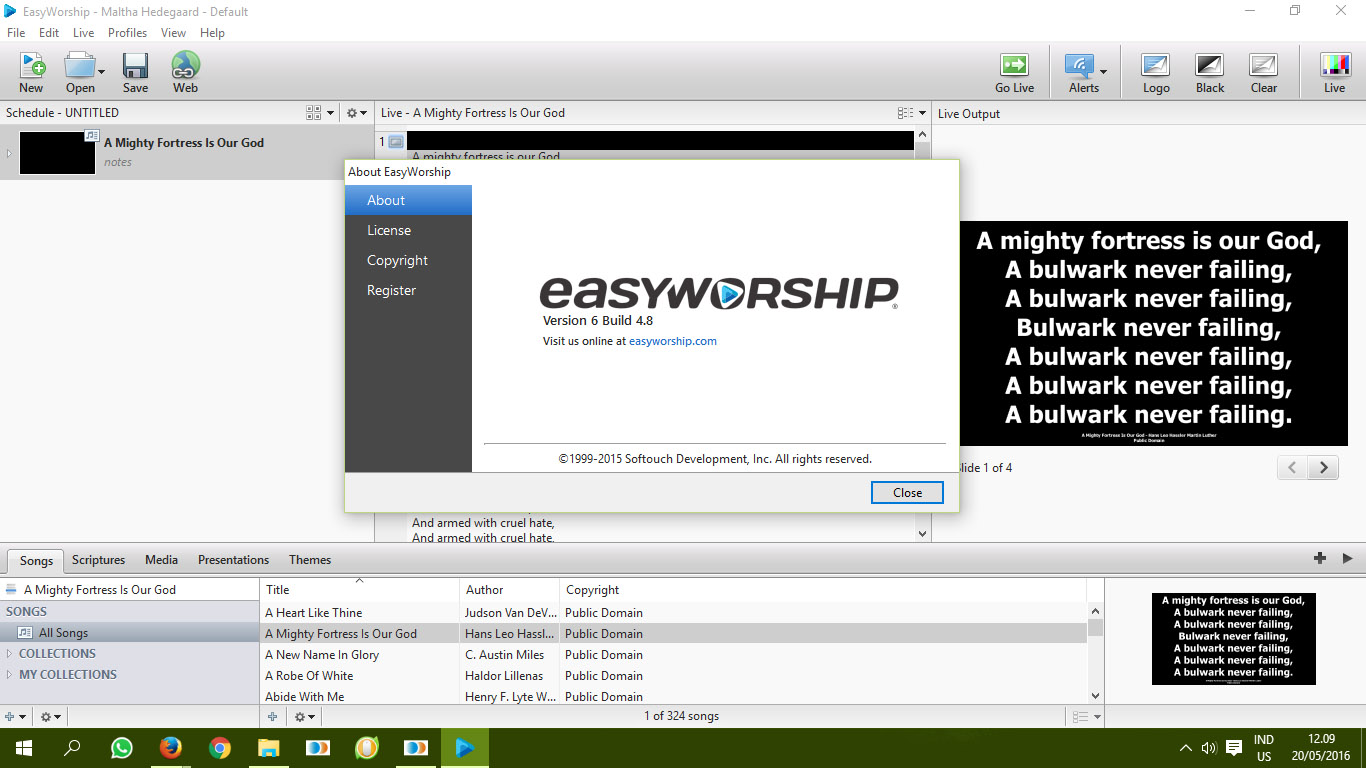1366x768 pixels.
Task: Open Chrome from the taskbar
Action: 220,748
